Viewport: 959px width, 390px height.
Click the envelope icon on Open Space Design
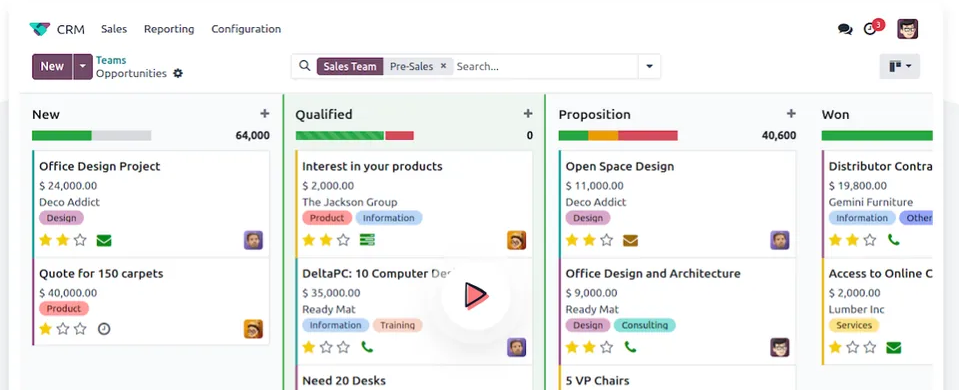pyautogui.click(x=630, y=241)
